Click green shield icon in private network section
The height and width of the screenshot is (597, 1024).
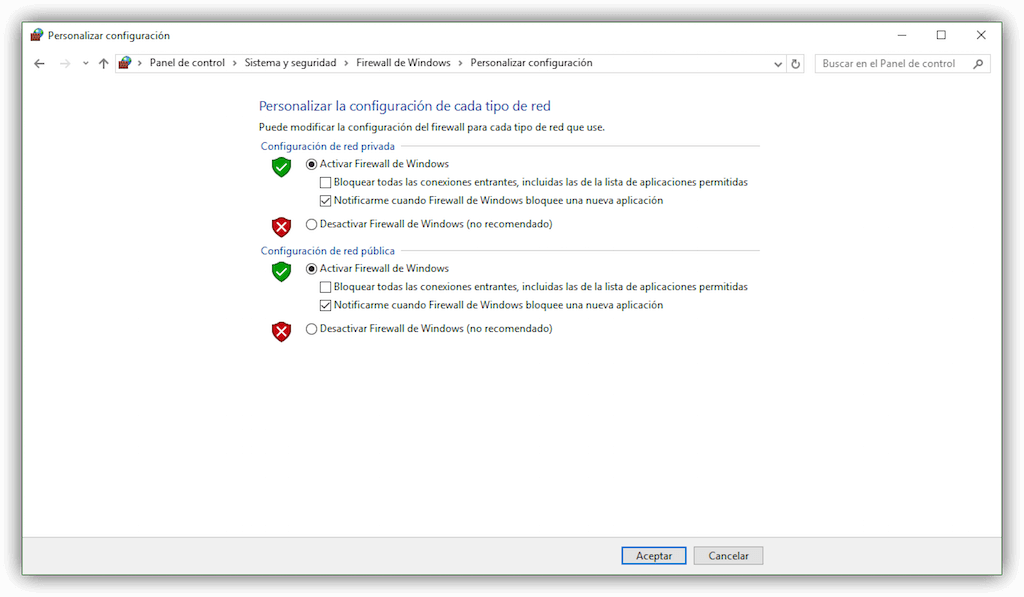tap(281, 167)
